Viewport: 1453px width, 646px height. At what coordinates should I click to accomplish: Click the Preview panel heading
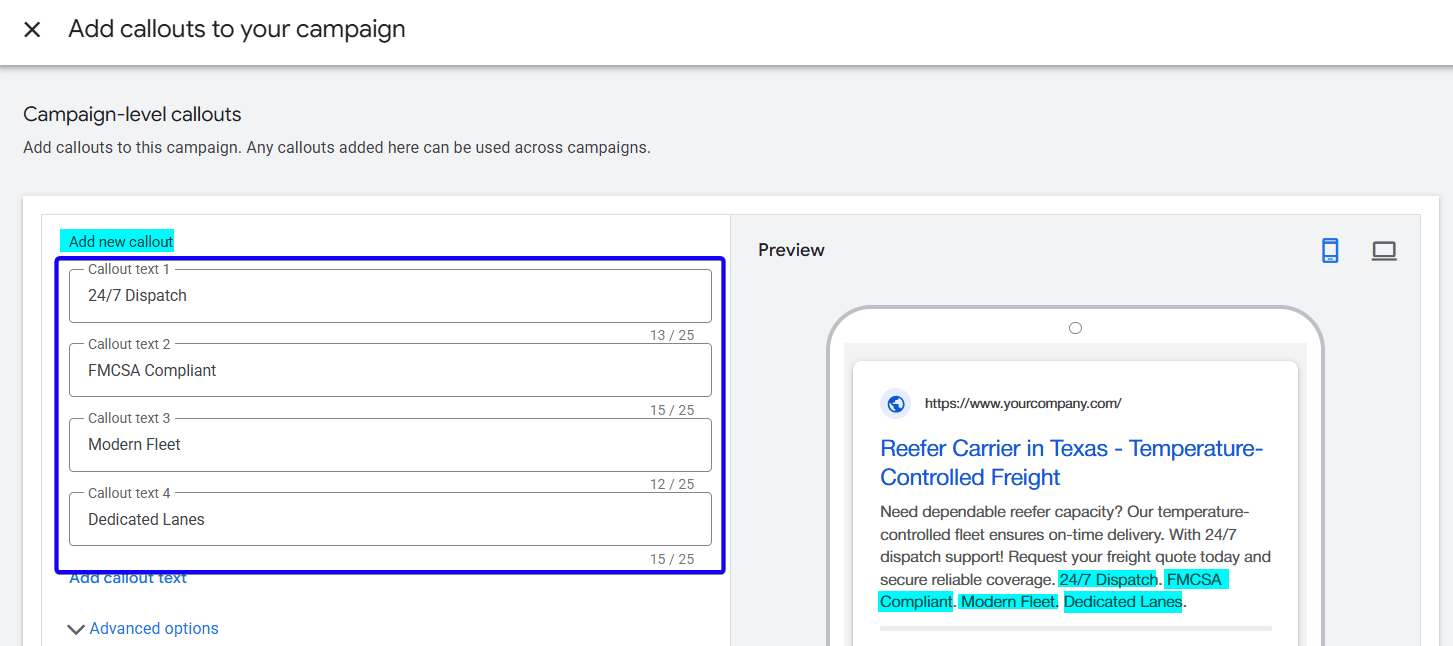(791, 249)
